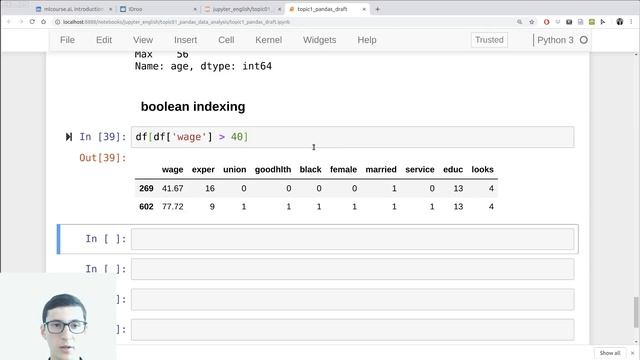
Task: Open the Chrome three-dot menu
Action: (x=632, y=22)
